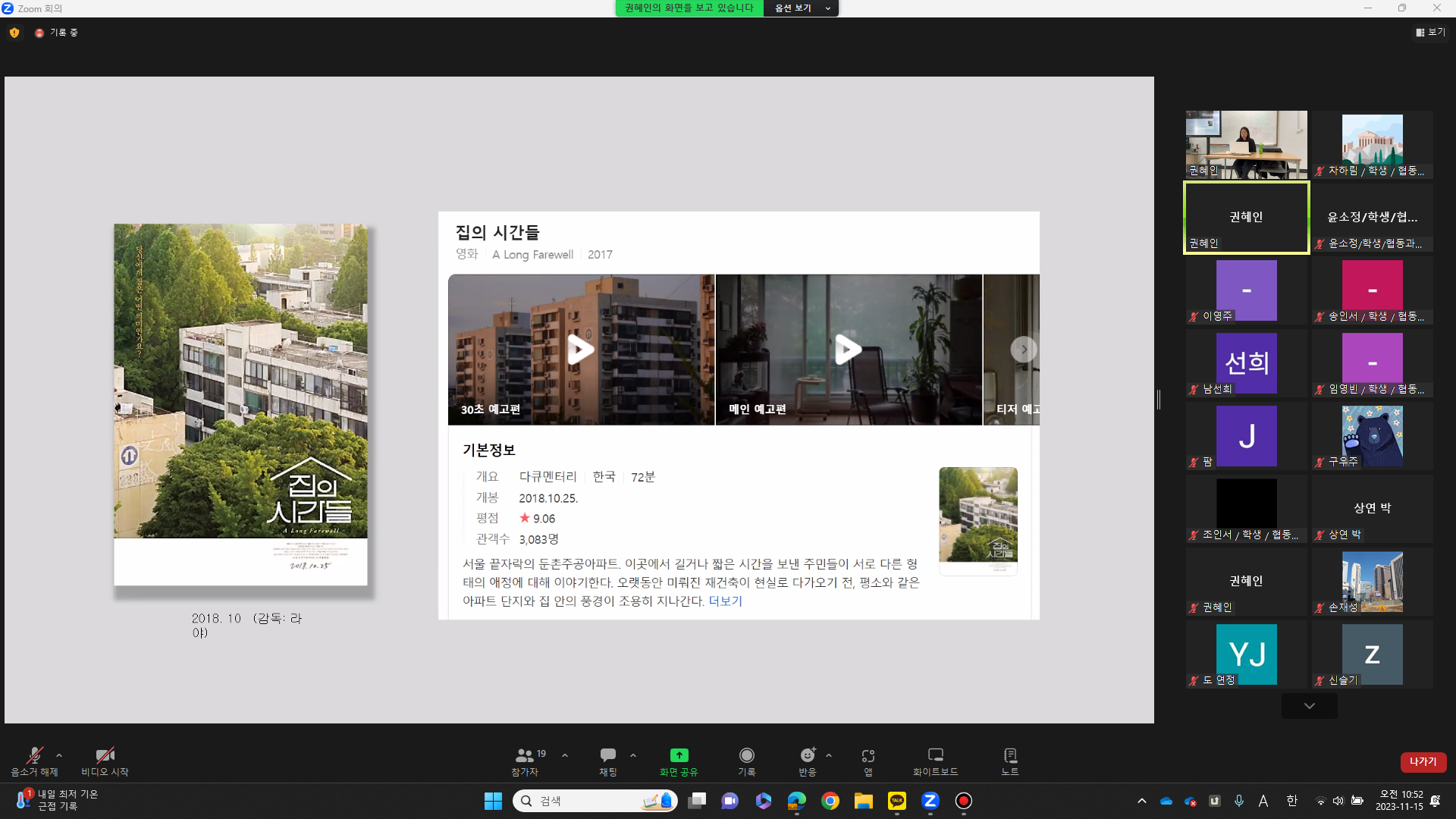Click '권혜인의 화면을 보고 있습니다' banner
1456x819 pixels.
689,8
